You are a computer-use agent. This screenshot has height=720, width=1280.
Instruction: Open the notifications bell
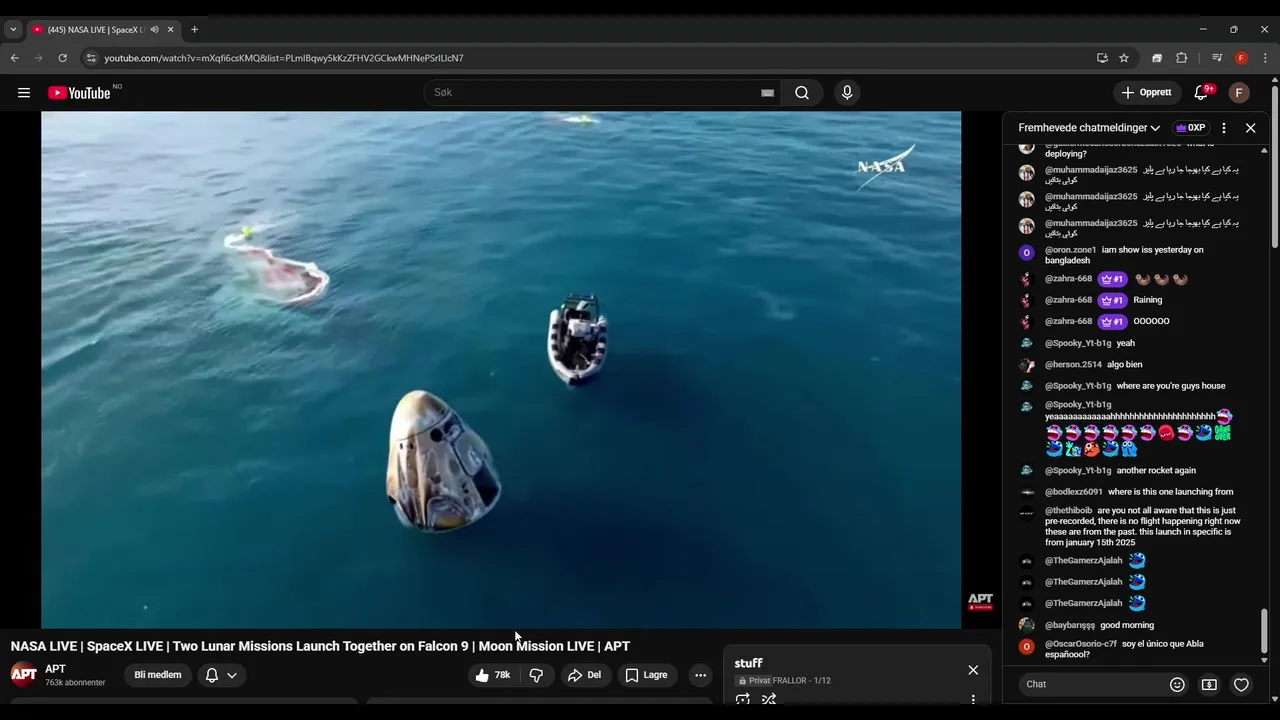[1202, 93]
